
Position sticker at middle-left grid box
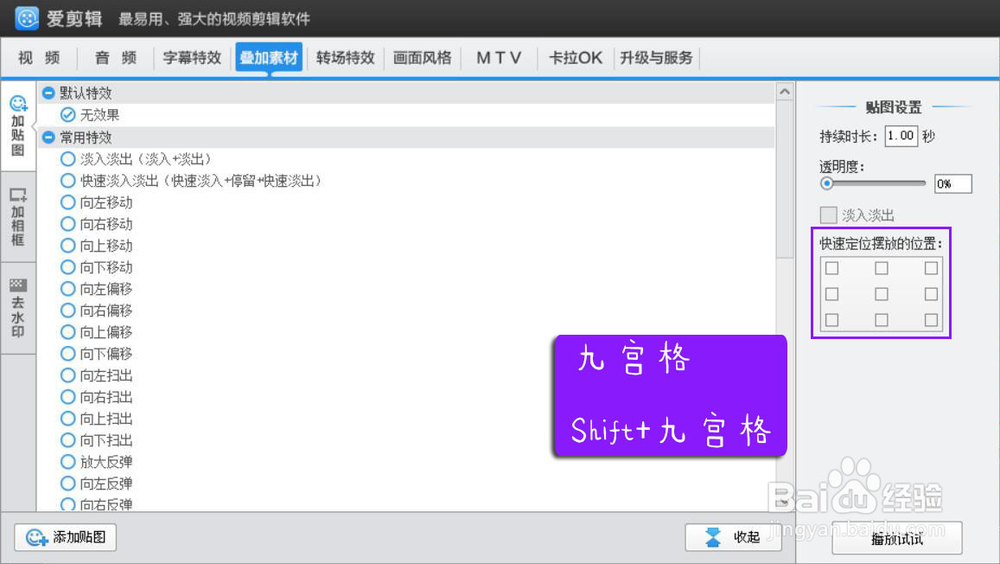click(832, 294)
